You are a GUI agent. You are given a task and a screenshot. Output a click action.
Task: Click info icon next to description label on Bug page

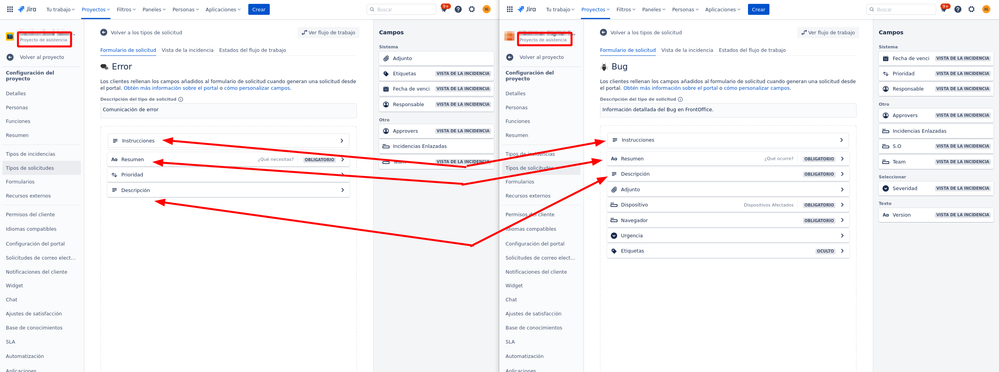[680, 99]
